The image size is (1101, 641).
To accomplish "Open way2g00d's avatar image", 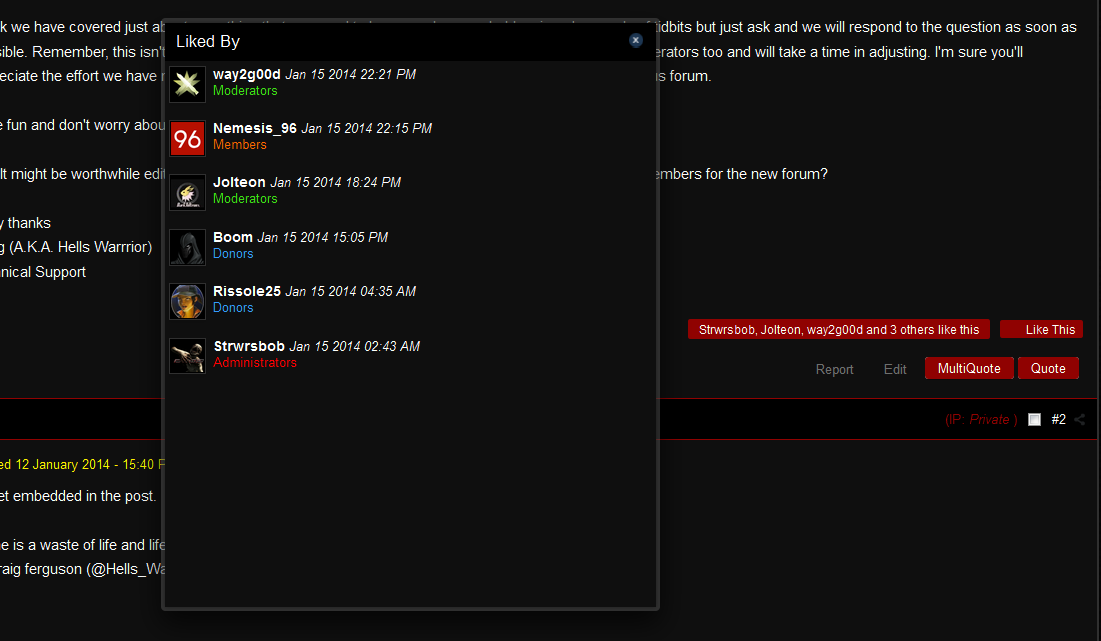I will click(x=187, y=84).
